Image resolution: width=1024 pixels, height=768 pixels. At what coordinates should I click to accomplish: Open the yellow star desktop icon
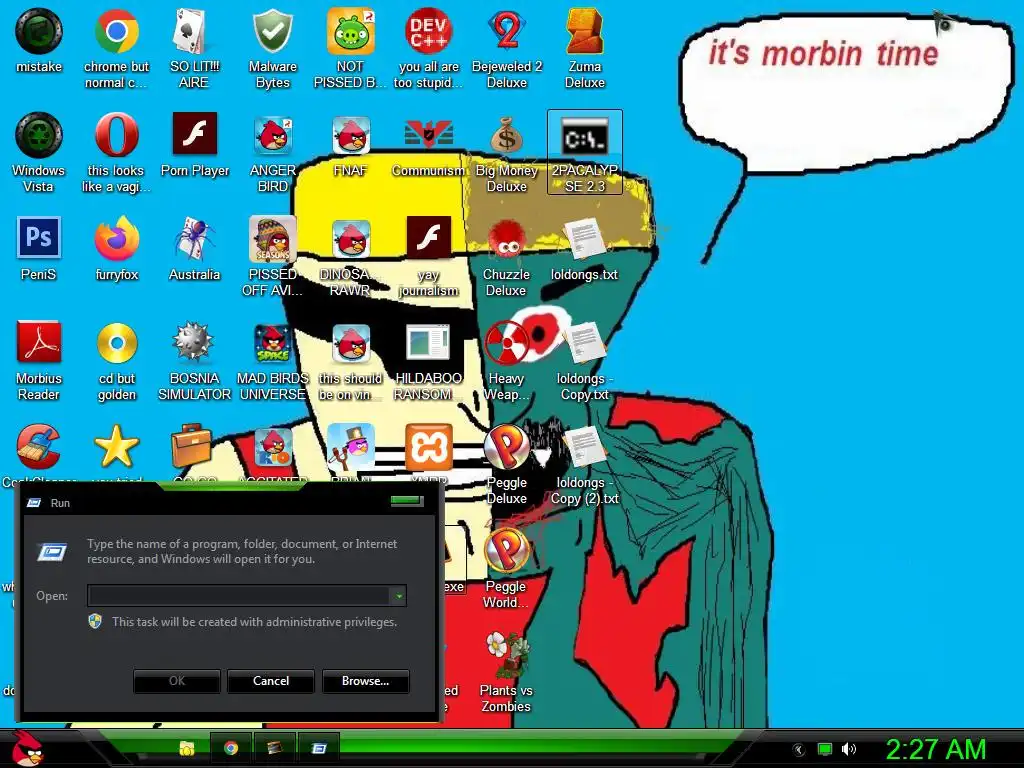[116, 447]
